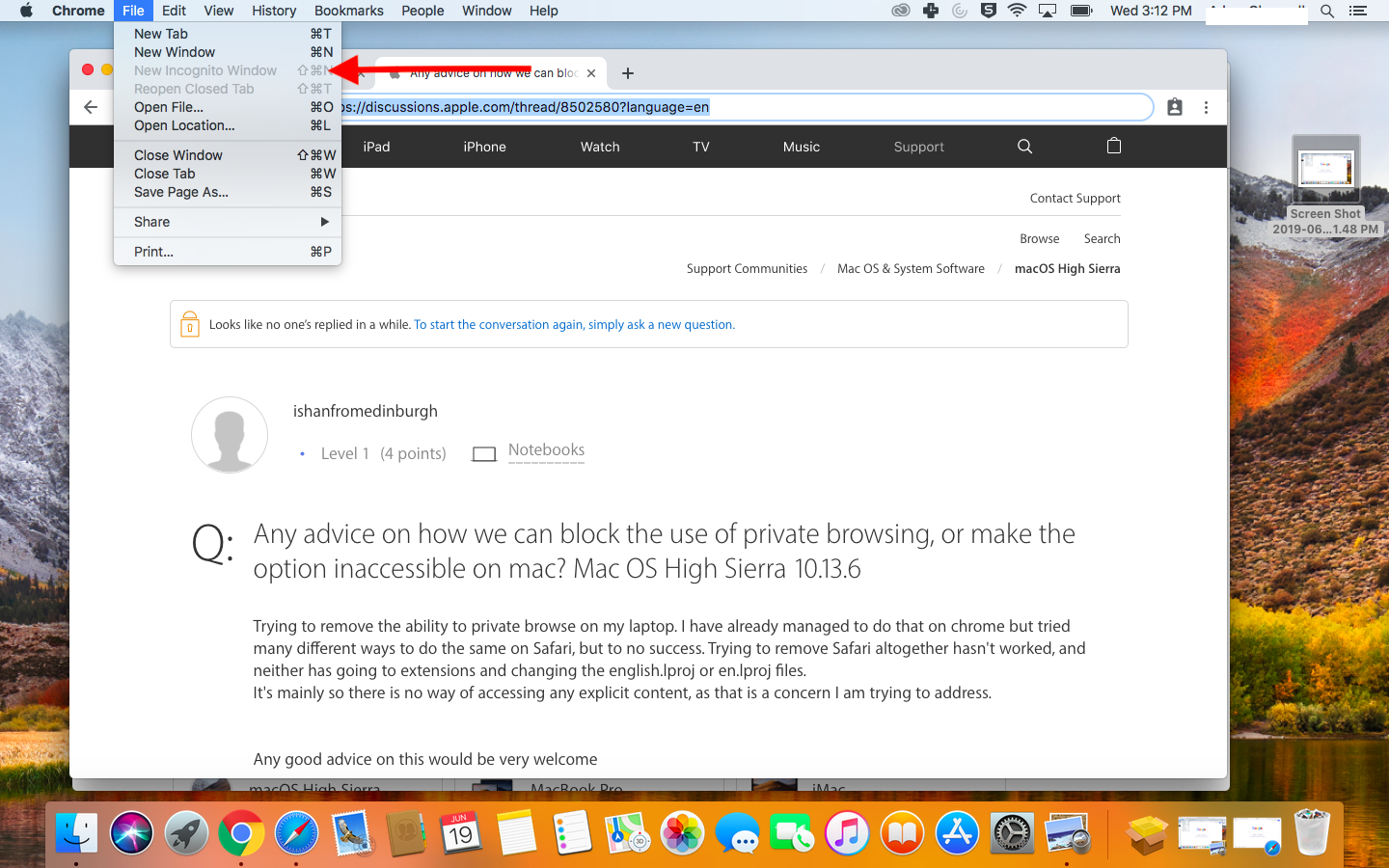Click the Contact Support link
This screenshot has width=1389, height=868.
coord(1076,199)
